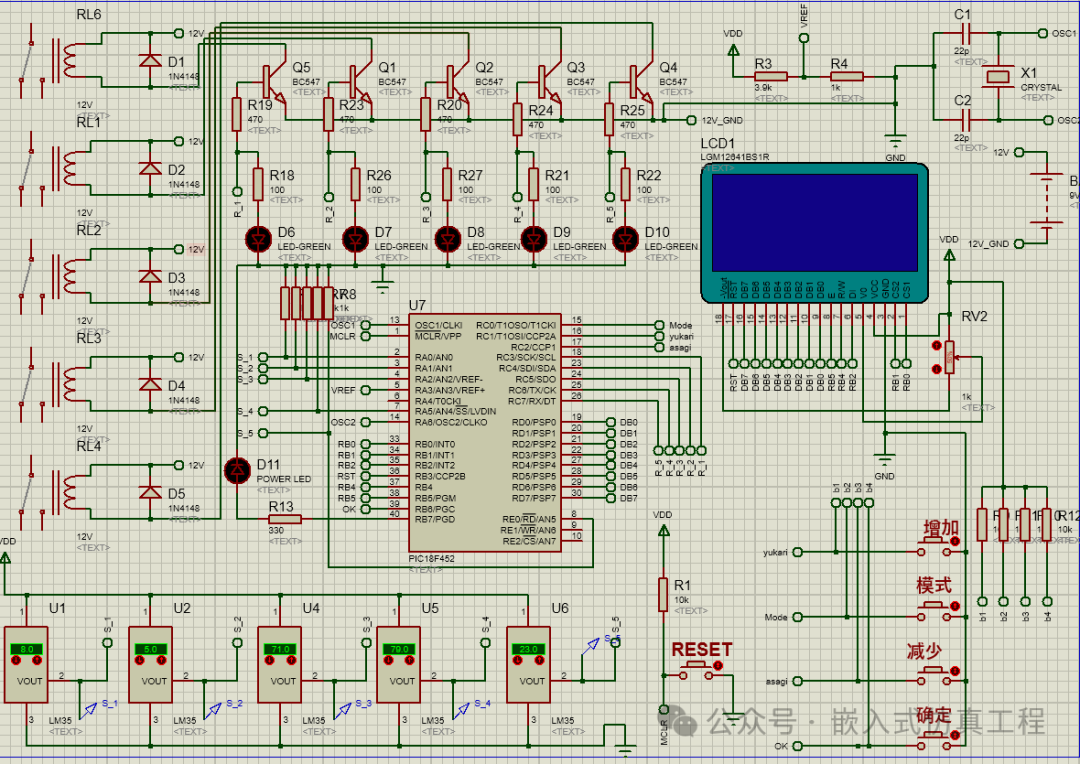Select resistor R13 330 ohm
The height and width of the screenshot is (764, 1080).
(x=284, y=519)
